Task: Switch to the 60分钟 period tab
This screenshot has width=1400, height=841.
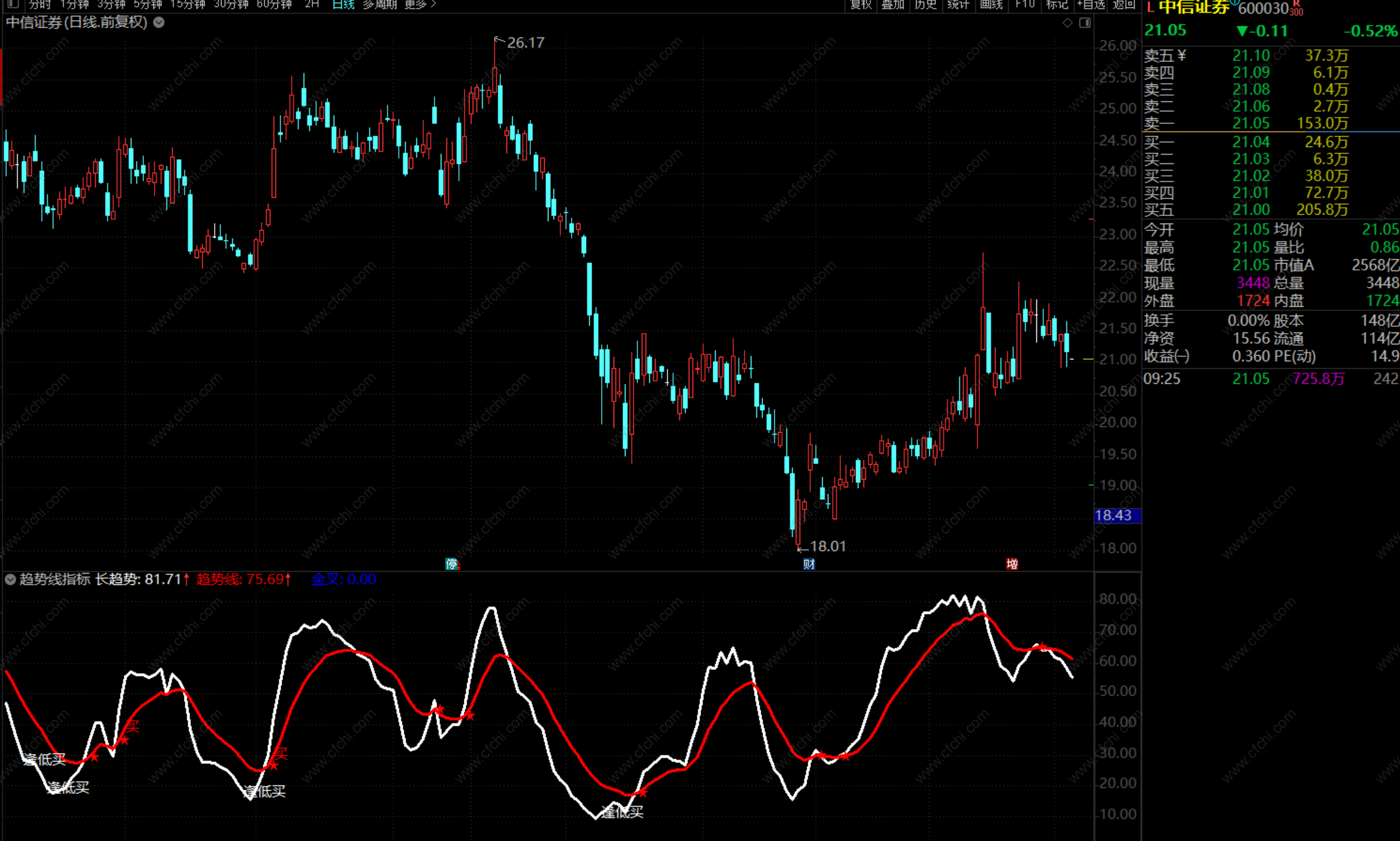Action: tap(274, 4)
